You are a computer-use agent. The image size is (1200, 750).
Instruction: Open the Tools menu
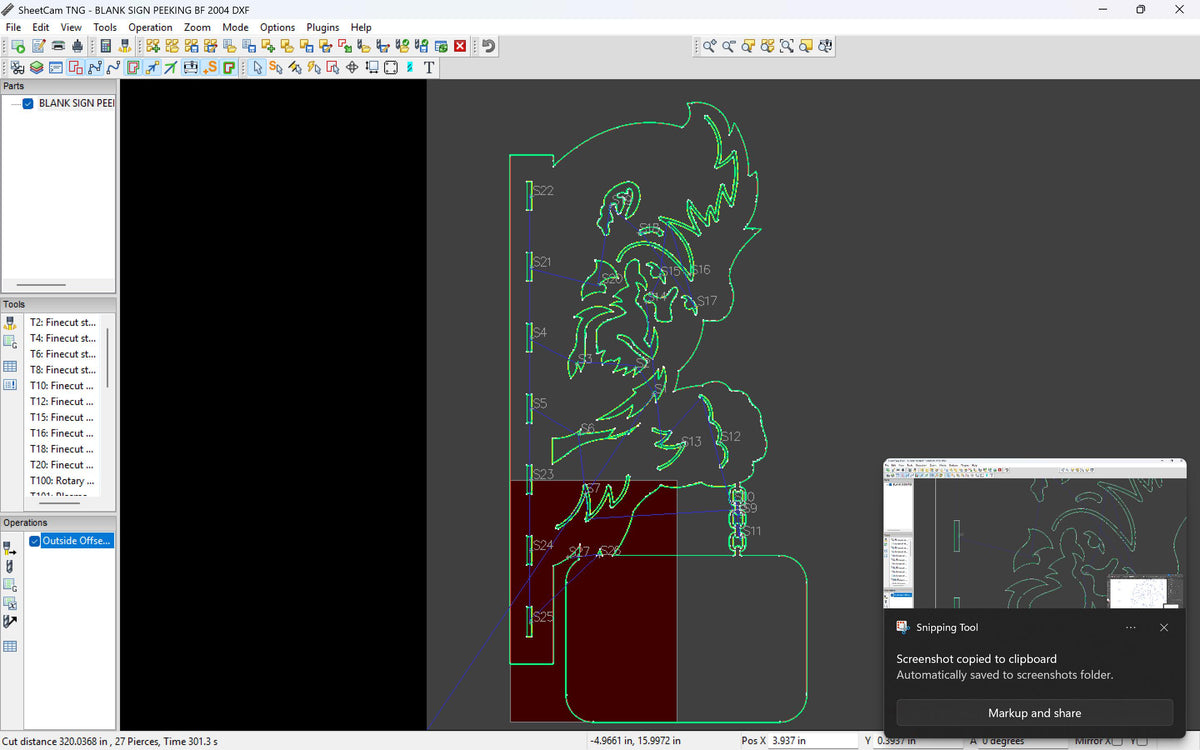click(x=105, y=27)
